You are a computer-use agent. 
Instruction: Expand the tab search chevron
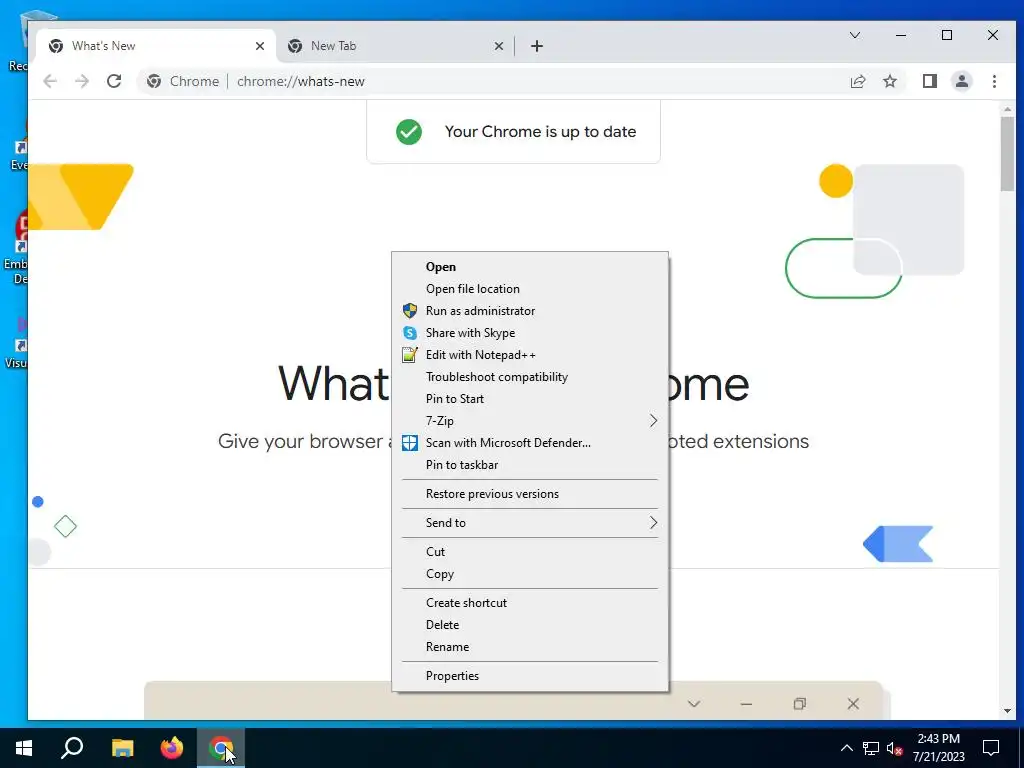(854, 35)
